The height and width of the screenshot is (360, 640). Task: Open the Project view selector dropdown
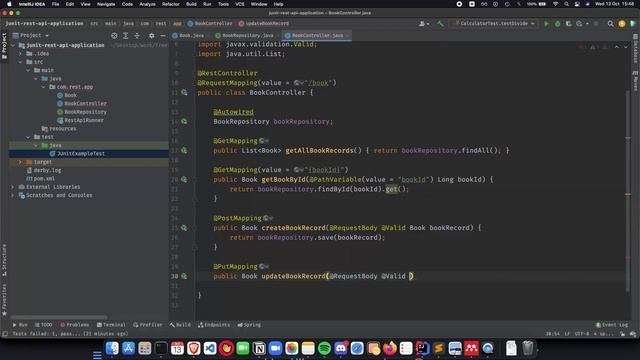pyautogui.click(x=31, y=36)
